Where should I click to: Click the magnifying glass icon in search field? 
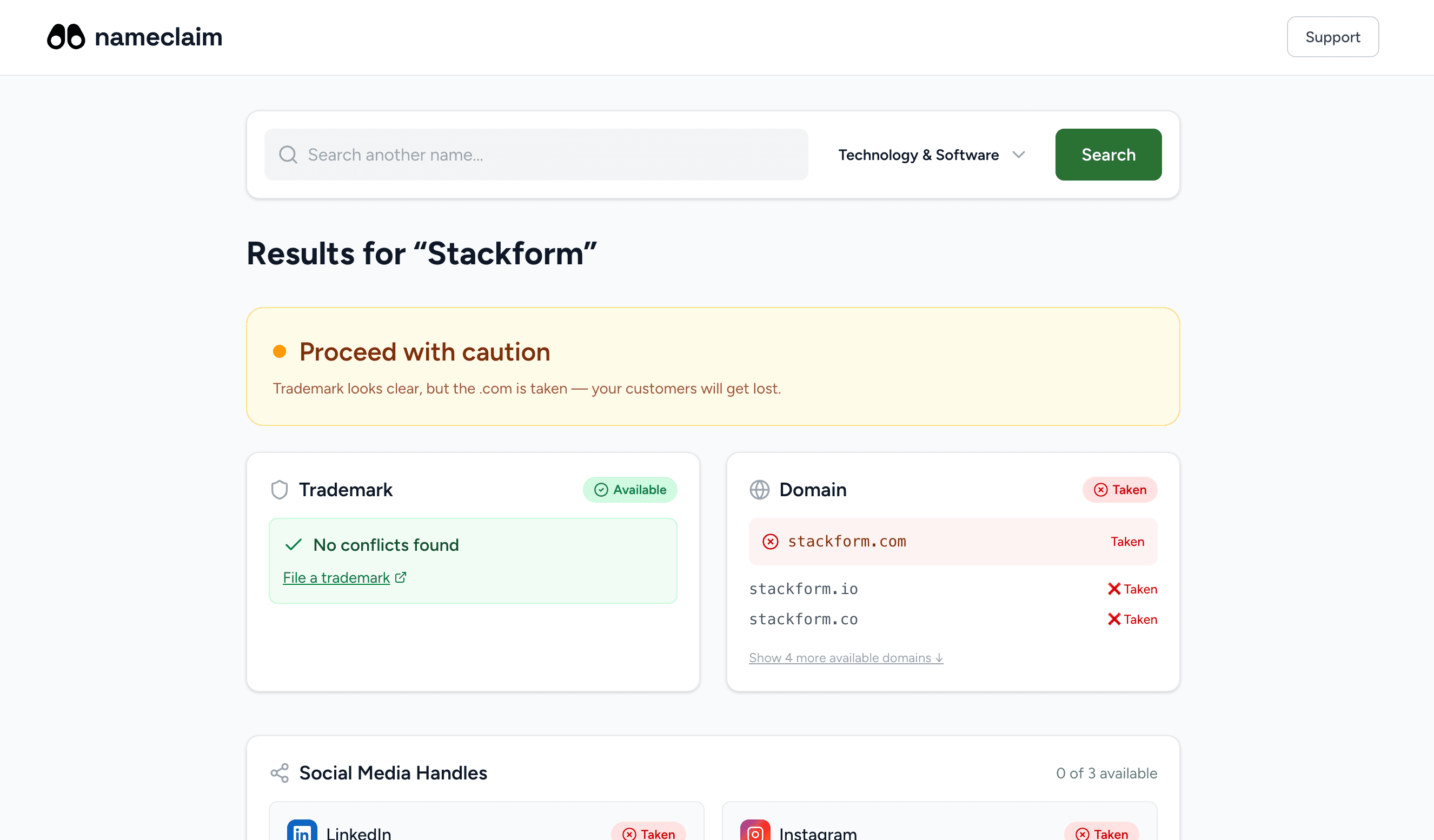click(x=288, y=155)
